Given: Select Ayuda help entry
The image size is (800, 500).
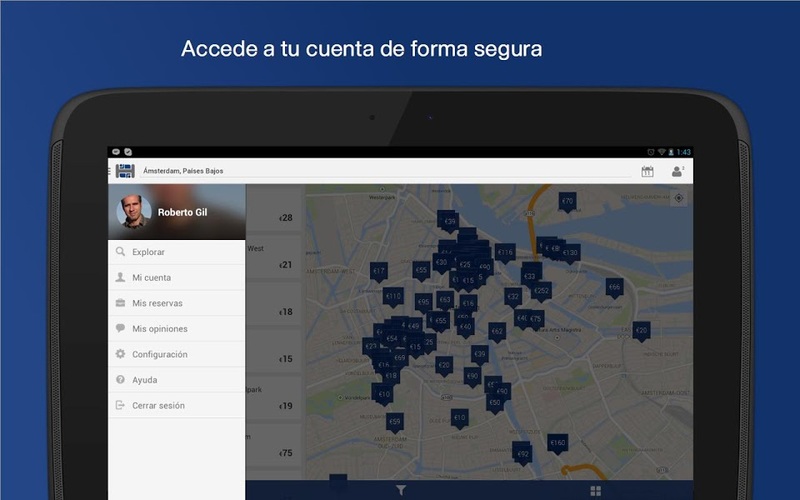Looking at the screenshot, I should (x=177, y=380).
